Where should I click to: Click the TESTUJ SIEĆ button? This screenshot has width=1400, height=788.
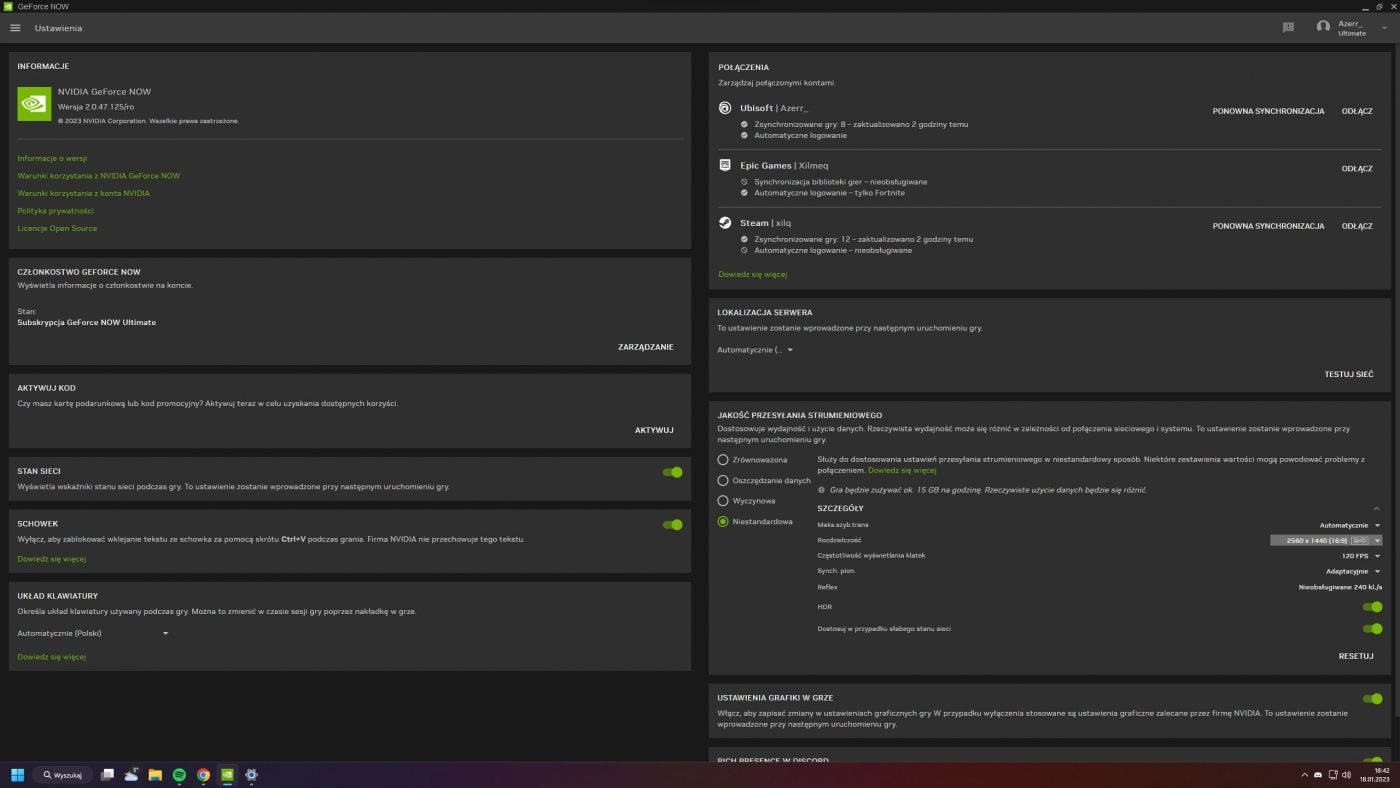1349,374
